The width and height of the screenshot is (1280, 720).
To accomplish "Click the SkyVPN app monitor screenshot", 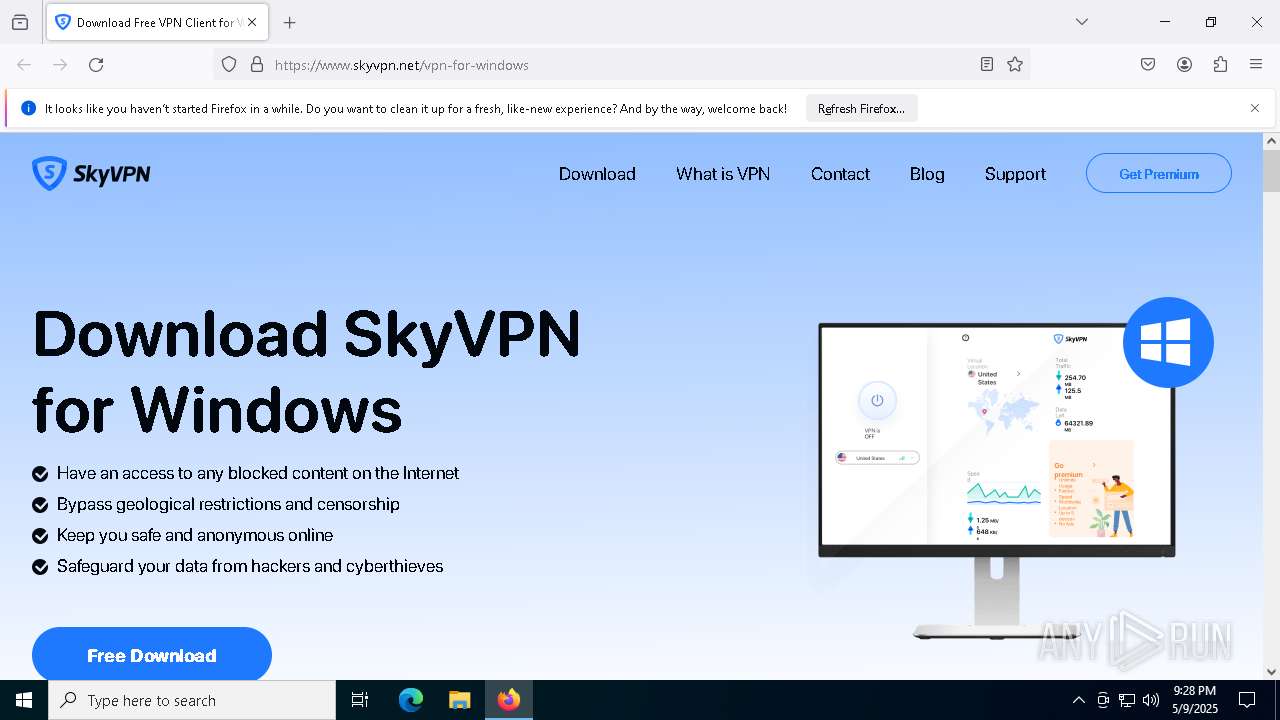I will 997,440.
